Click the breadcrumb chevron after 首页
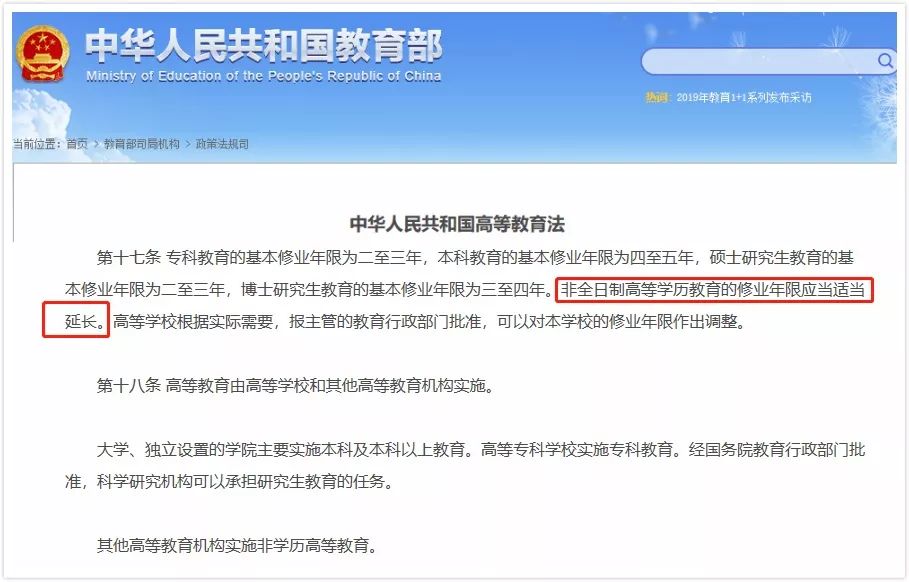This screenshot has height=582, width=909. point(96,144)
